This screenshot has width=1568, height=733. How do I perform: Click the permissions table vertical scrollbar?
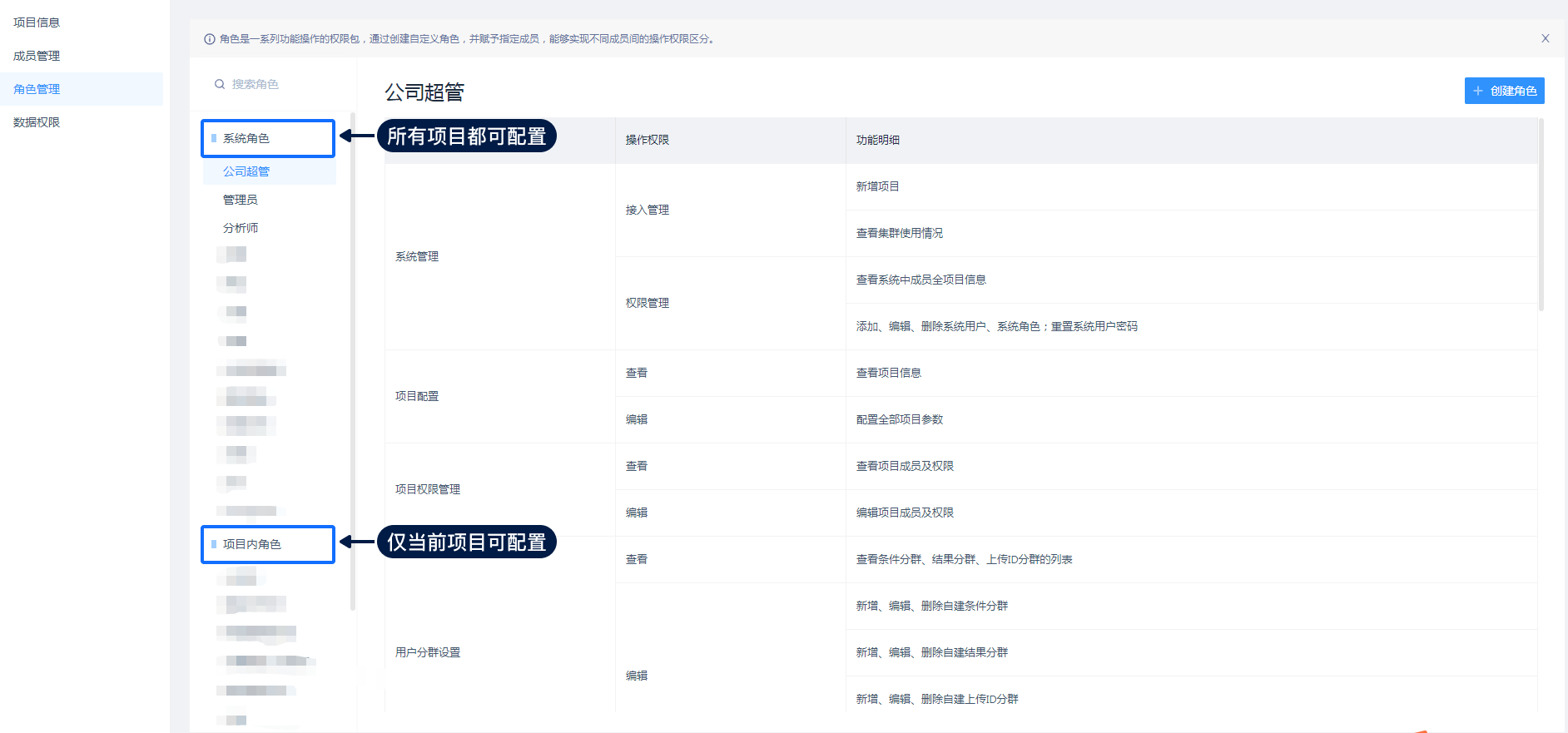pyautogui.click(x=1541, y=216)
